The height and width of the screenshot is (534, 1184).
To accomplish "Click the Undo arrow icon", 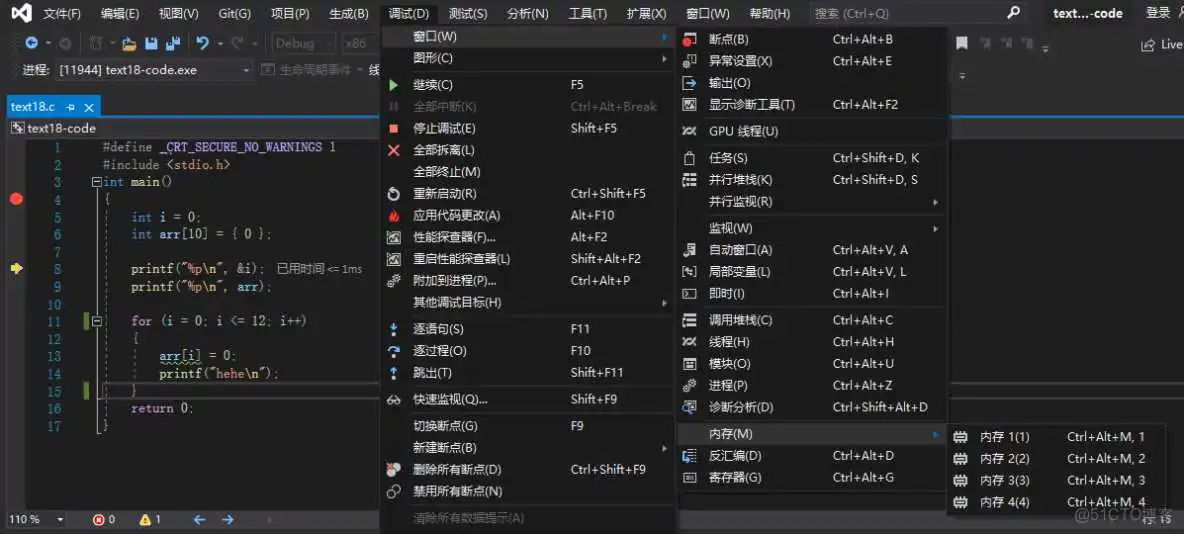I will (x=203, y=44).
